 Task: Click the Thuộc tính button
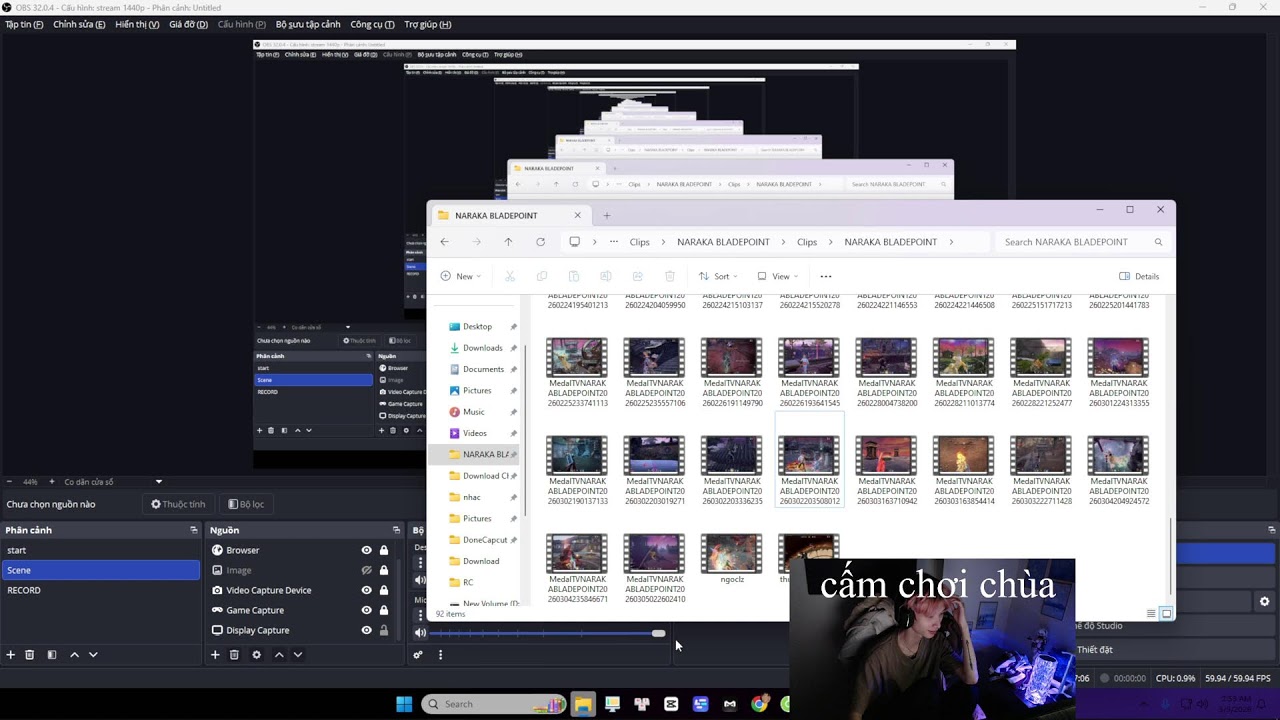pos(178,504)
